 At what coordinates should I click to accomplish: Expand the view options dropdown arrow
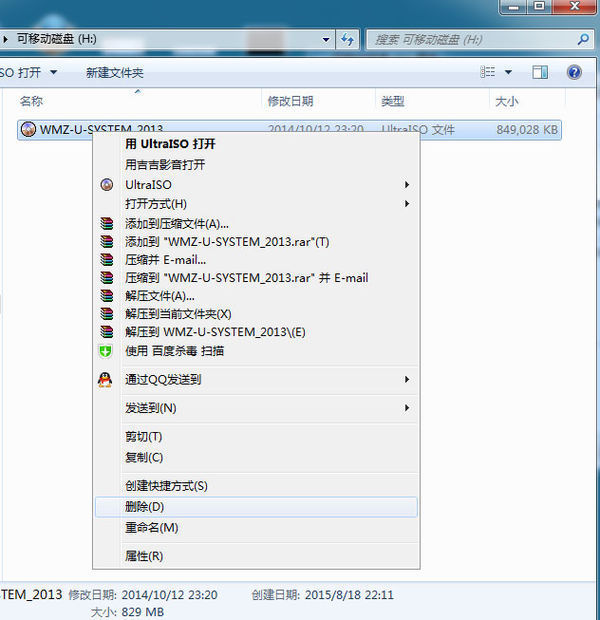[x=508, y=72]
